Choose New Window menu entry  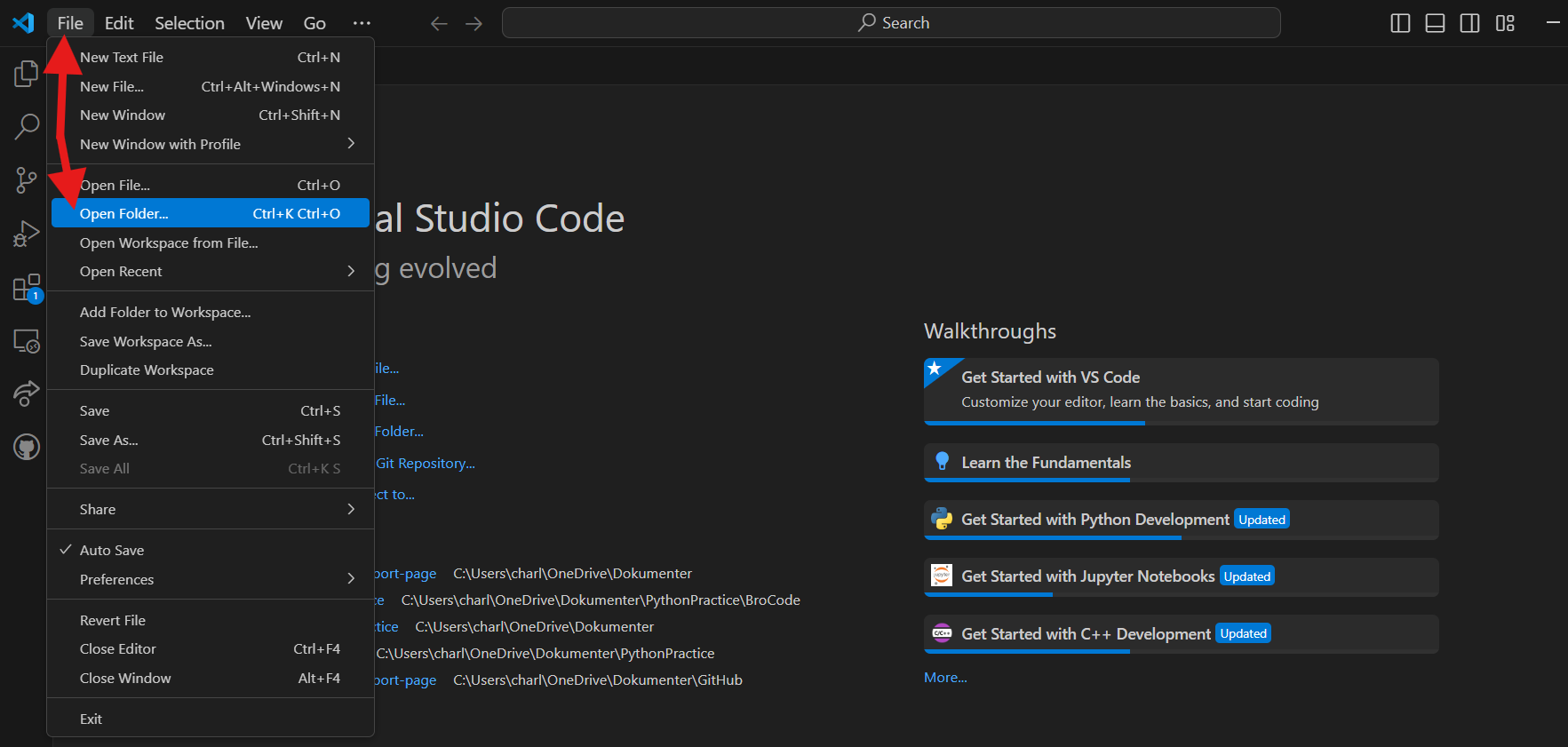[x=211, y=115]
